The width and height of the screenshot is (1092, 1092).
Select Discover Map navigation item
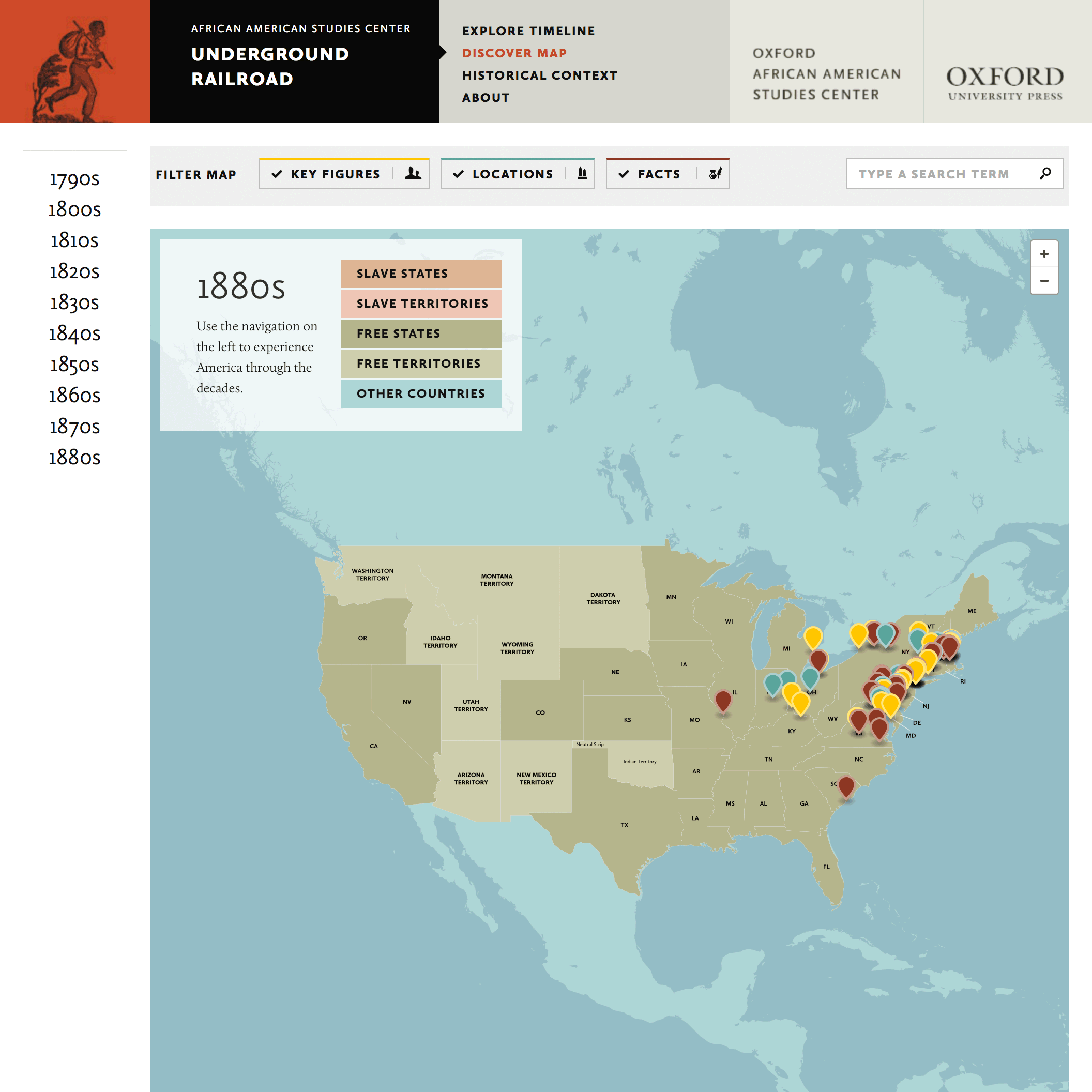(514, 53)
